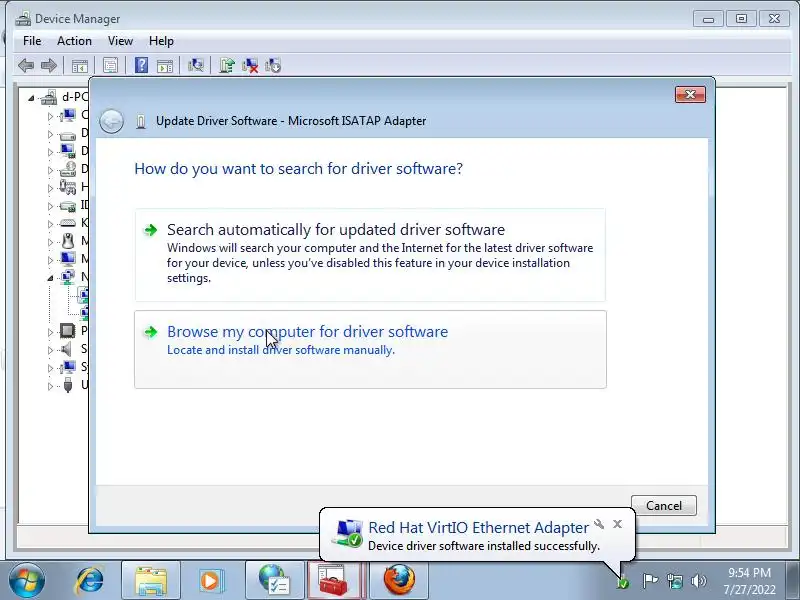
Task: Open the View menu
Action: (x=120, y=41)
